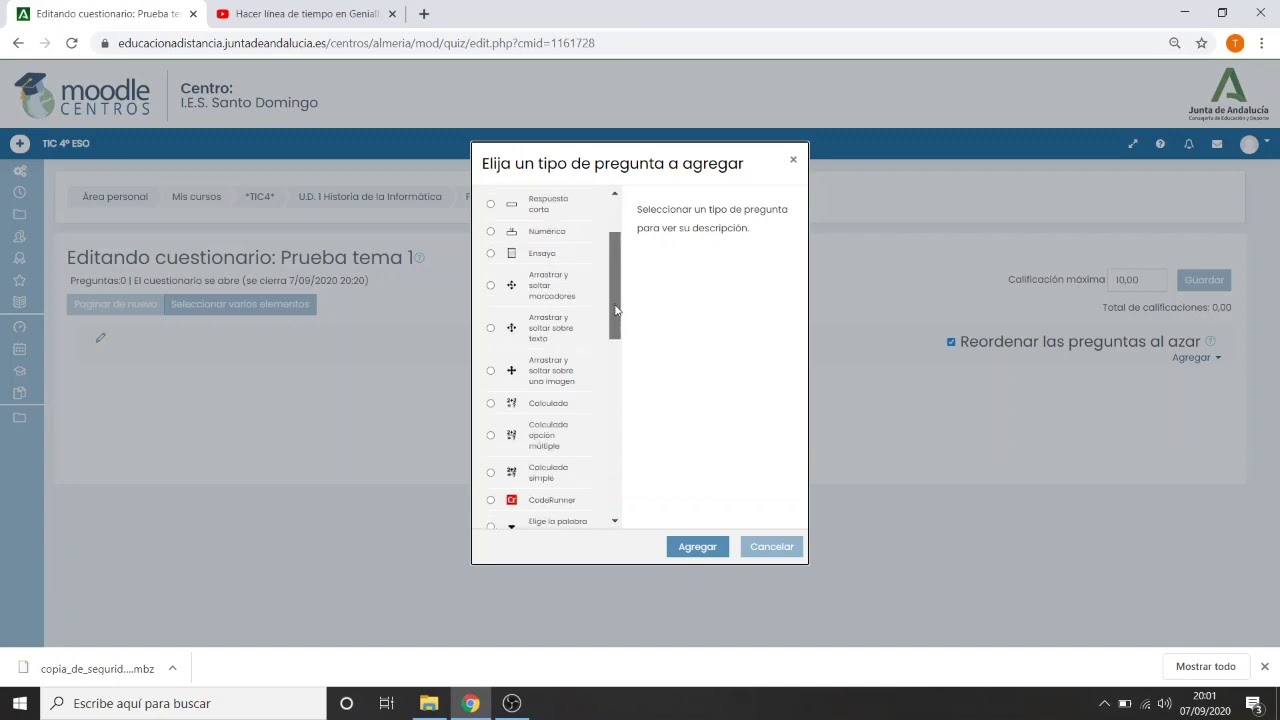
Task: Select Arrastrar y soltar sobre una imagen radio
Action: 490,371
